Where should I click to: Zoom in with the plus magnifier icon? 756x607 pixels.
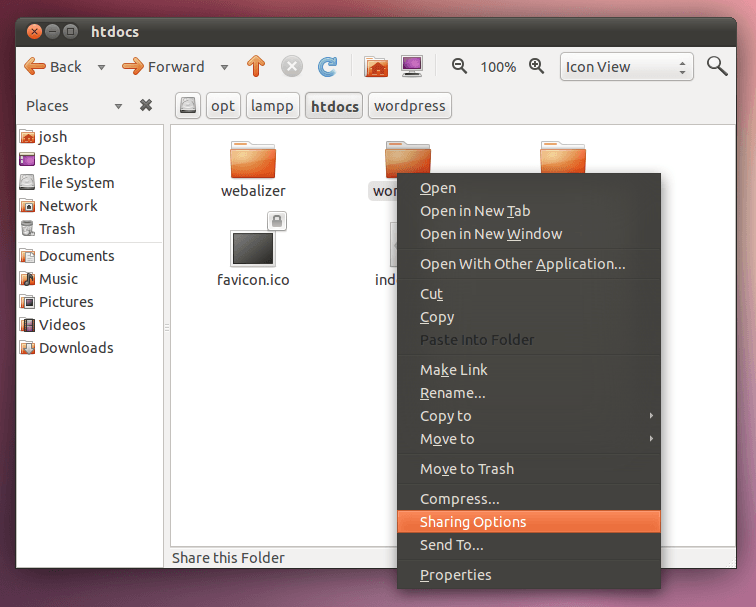536,66
